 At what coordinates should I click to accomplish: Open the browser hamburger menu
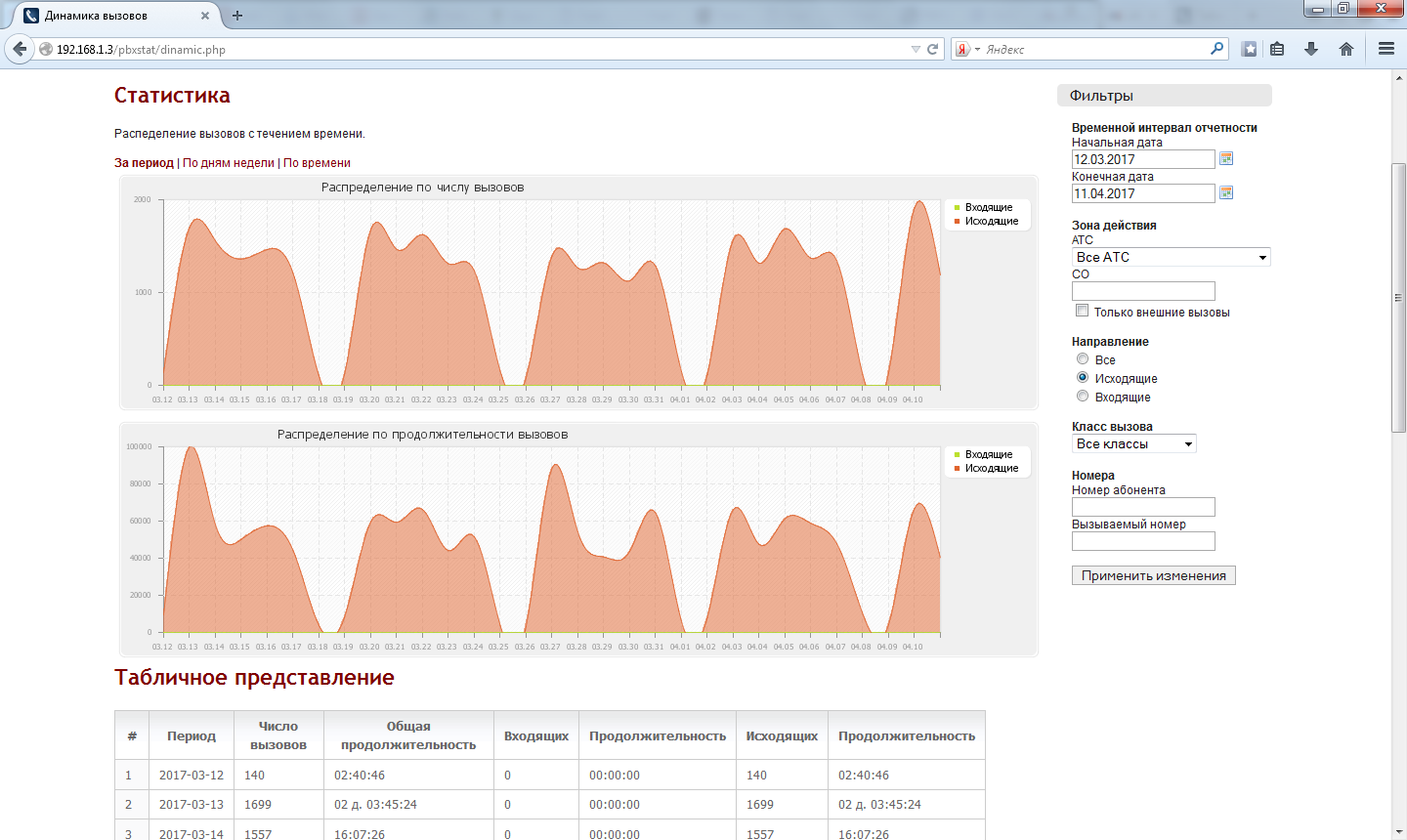coord(1386,49)
